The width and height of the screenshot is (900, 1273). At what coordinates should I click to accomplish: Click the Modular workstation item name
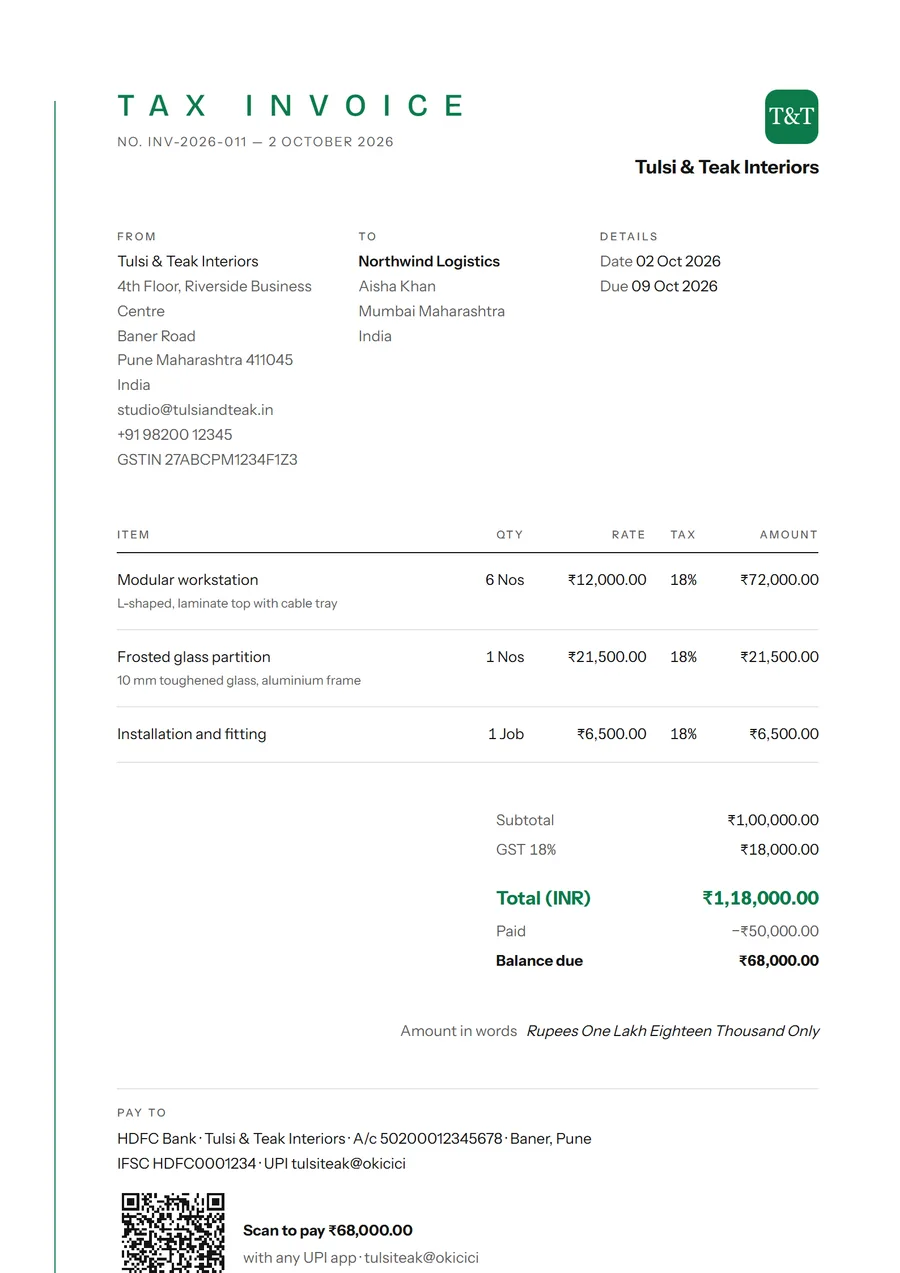pyautogui.click(x=188, y=580)
